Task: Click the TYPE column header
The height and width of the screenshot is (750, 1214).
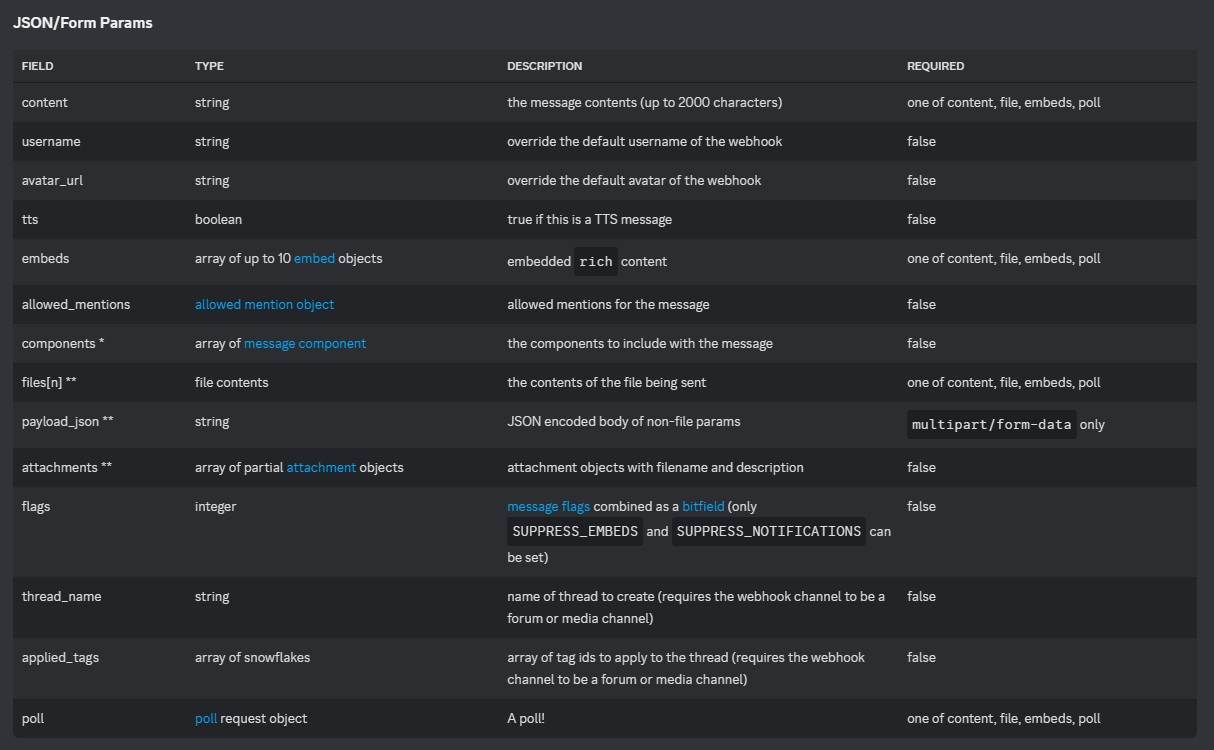Action: point(209,66)
